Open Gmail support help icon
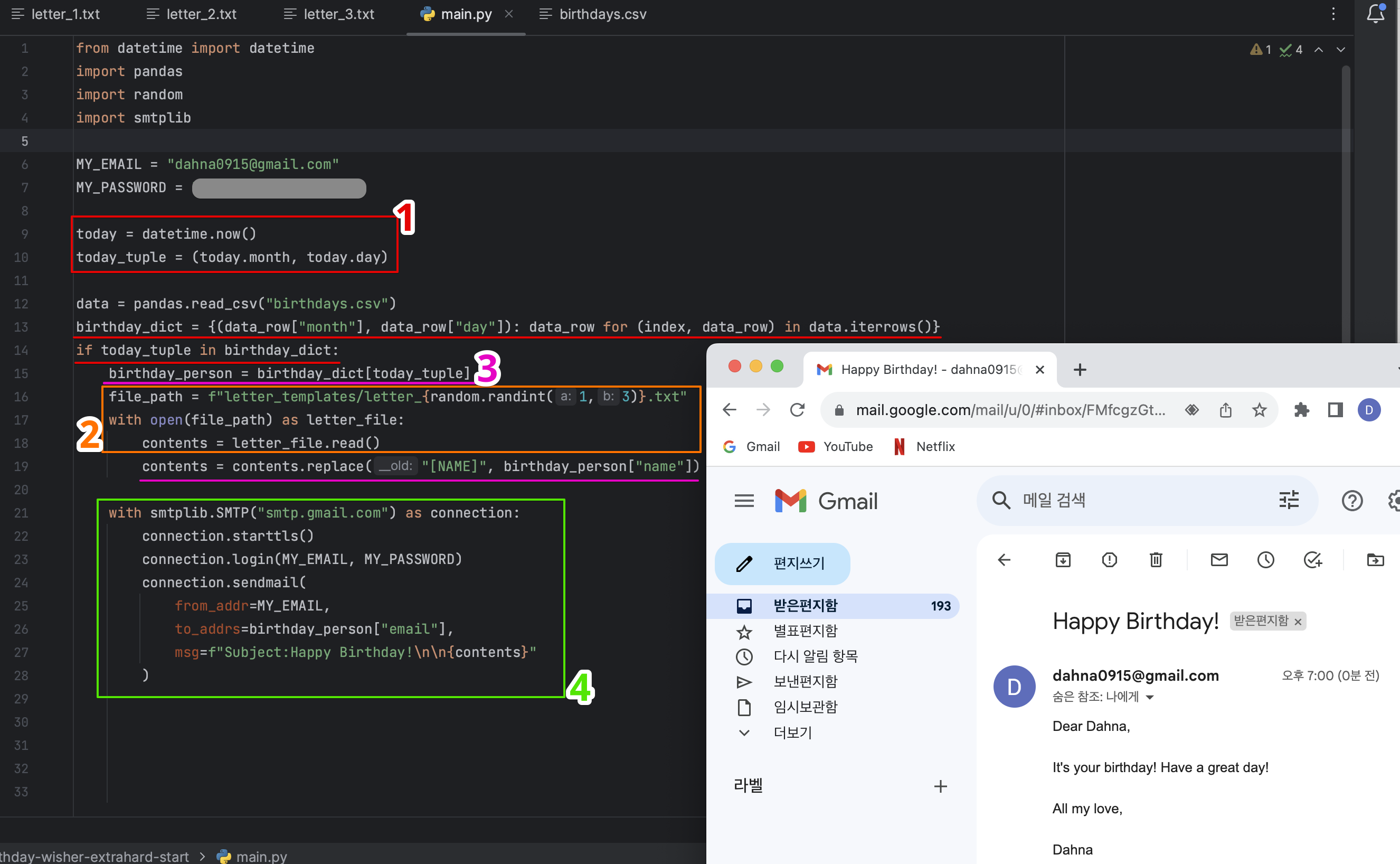Image resolution: width=1400 pixels, height=864 pixels. (x=1351, y=501)
